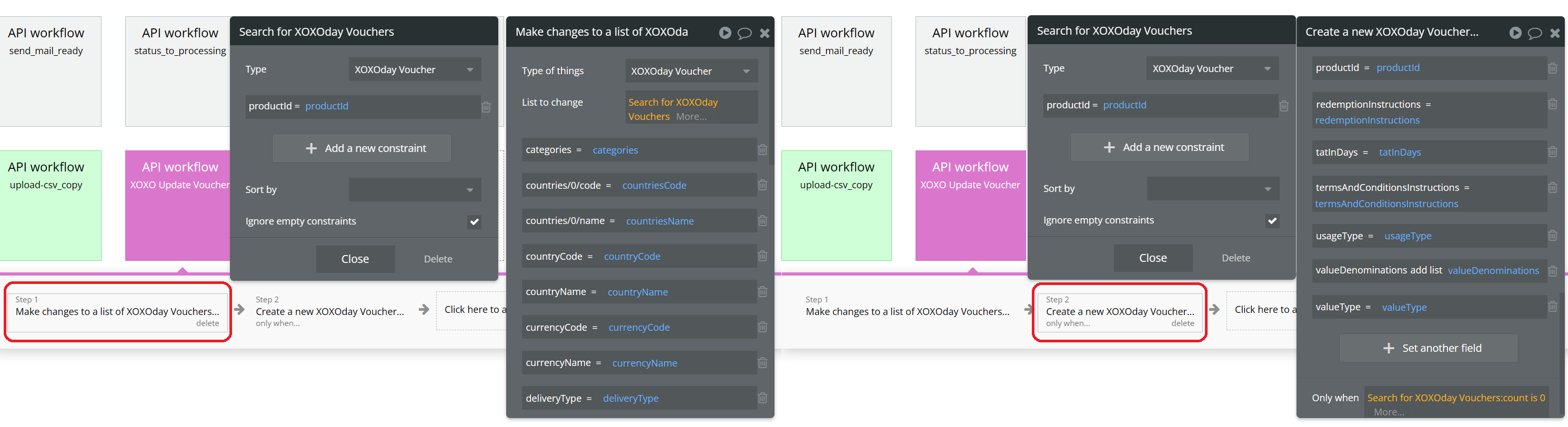Screen dimensions: 1568x427
Task: Click the deliveryType dynamic value
Action: click(x=630, y=399)
